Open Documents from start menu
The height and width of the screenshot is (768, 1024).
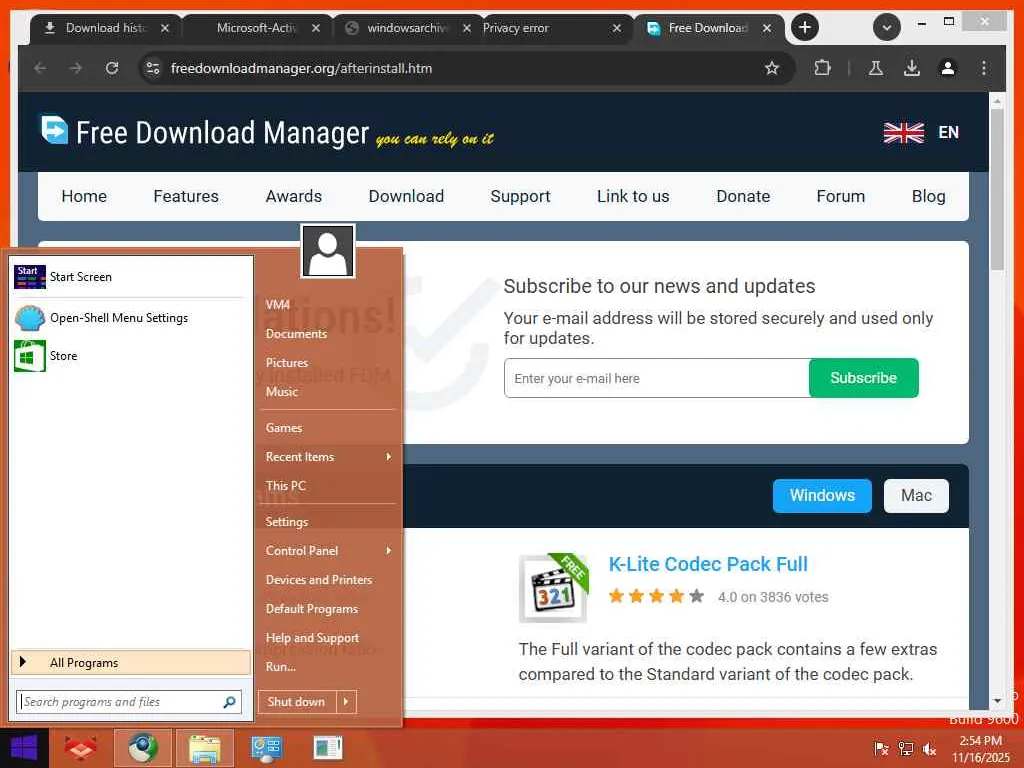point(328,334)
